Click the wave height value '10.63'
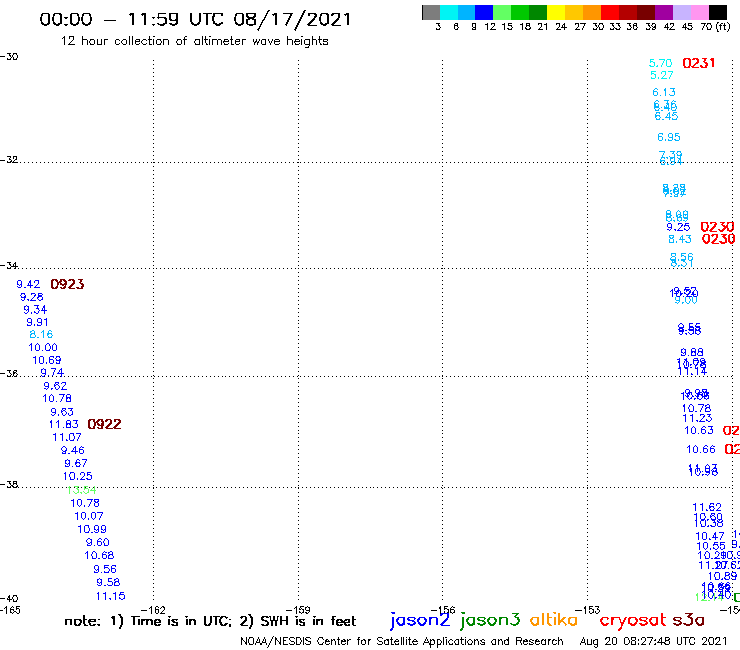This screenshot has height=650, width=740. click(699, 431)
